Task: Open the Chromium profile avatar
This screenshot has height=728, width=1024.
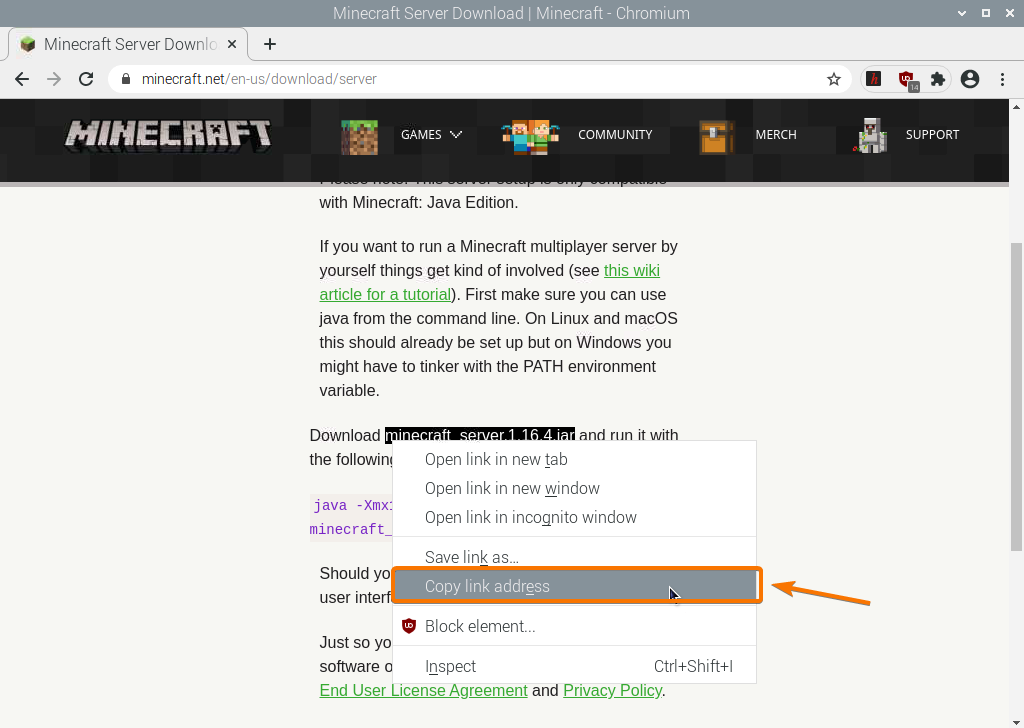Action: [970, 79]
